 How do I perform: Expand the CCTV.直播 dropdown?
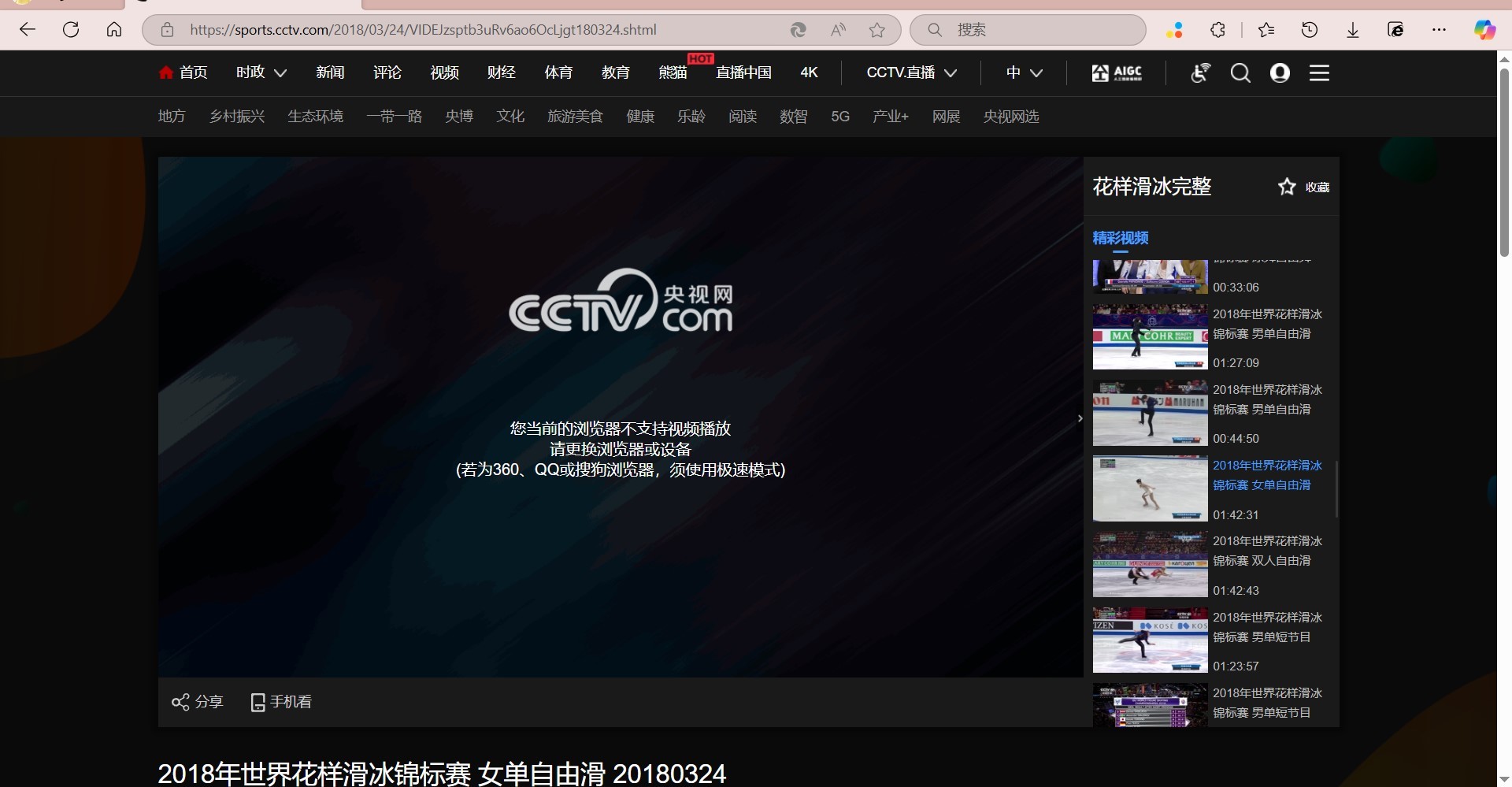[912, 72]
